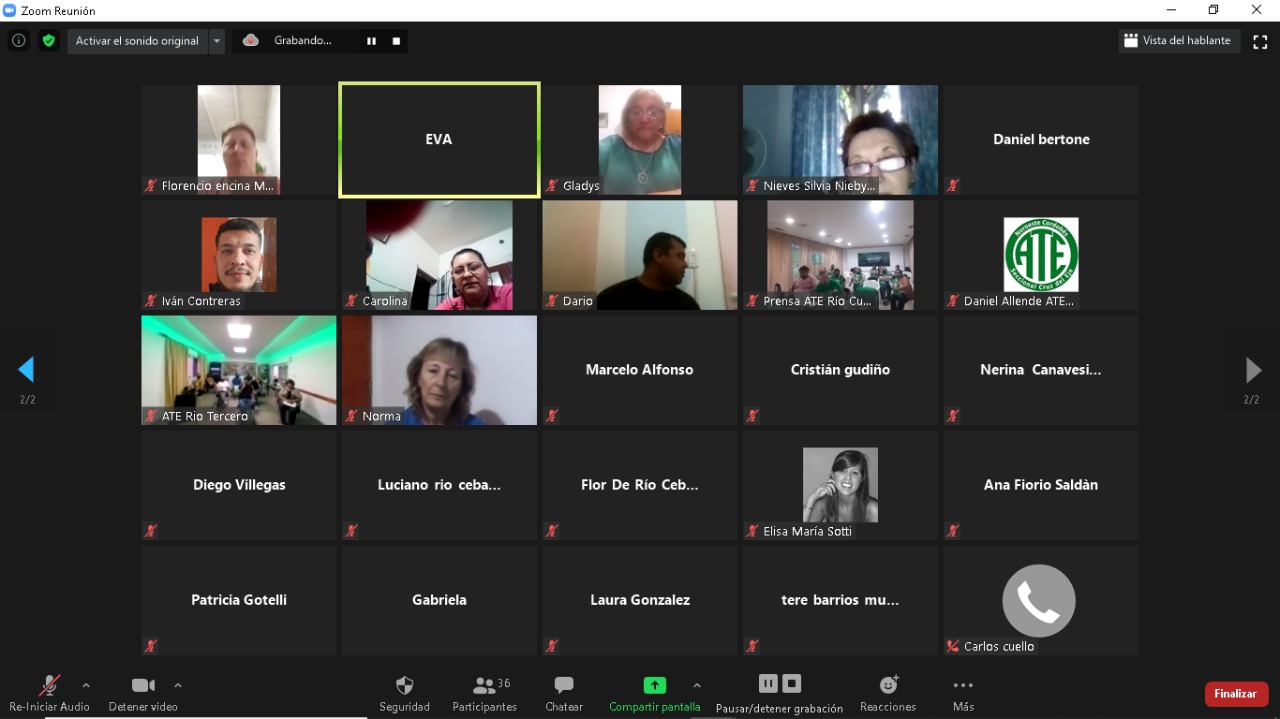Expand audio options arrow beside microphone
1280x719 pixels.
click(x=86, y=686)
